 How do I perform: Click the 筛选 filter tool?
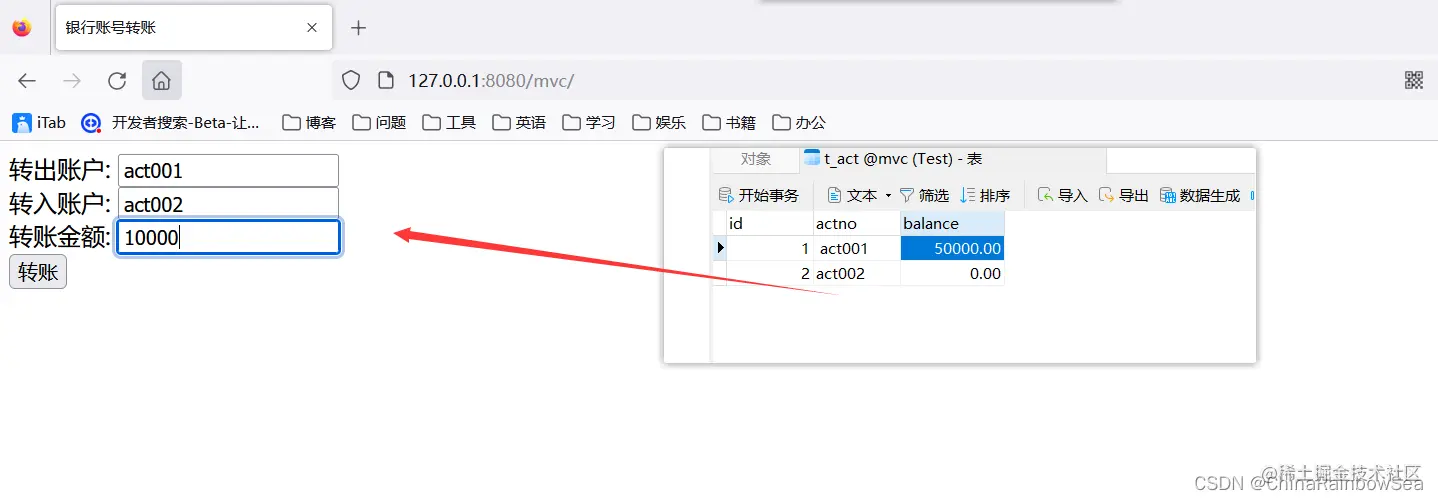coord(924,195)
